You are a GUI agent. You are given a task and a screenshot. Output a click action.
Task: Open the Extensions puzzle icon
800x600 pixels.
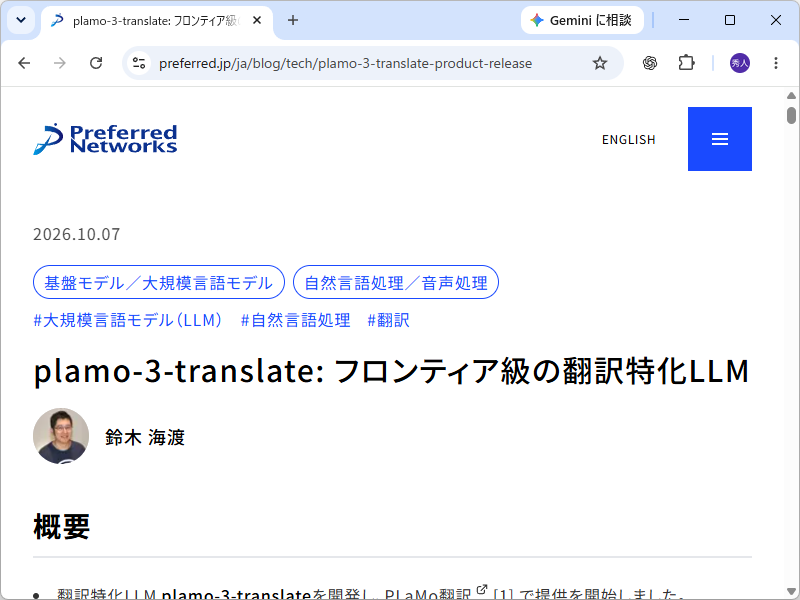click(686, 63)
